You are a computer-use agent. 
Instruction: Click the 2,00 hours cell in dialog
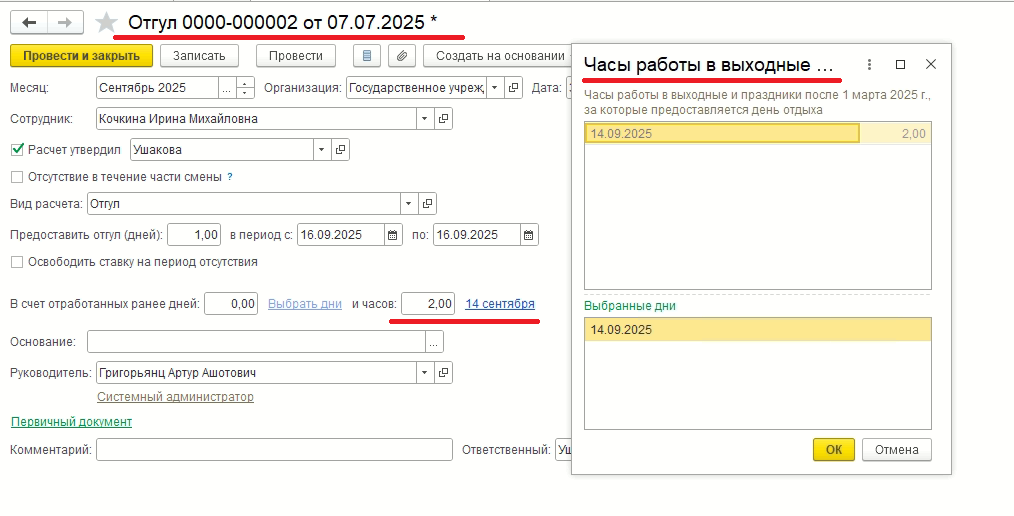click(x=896, y=134)
